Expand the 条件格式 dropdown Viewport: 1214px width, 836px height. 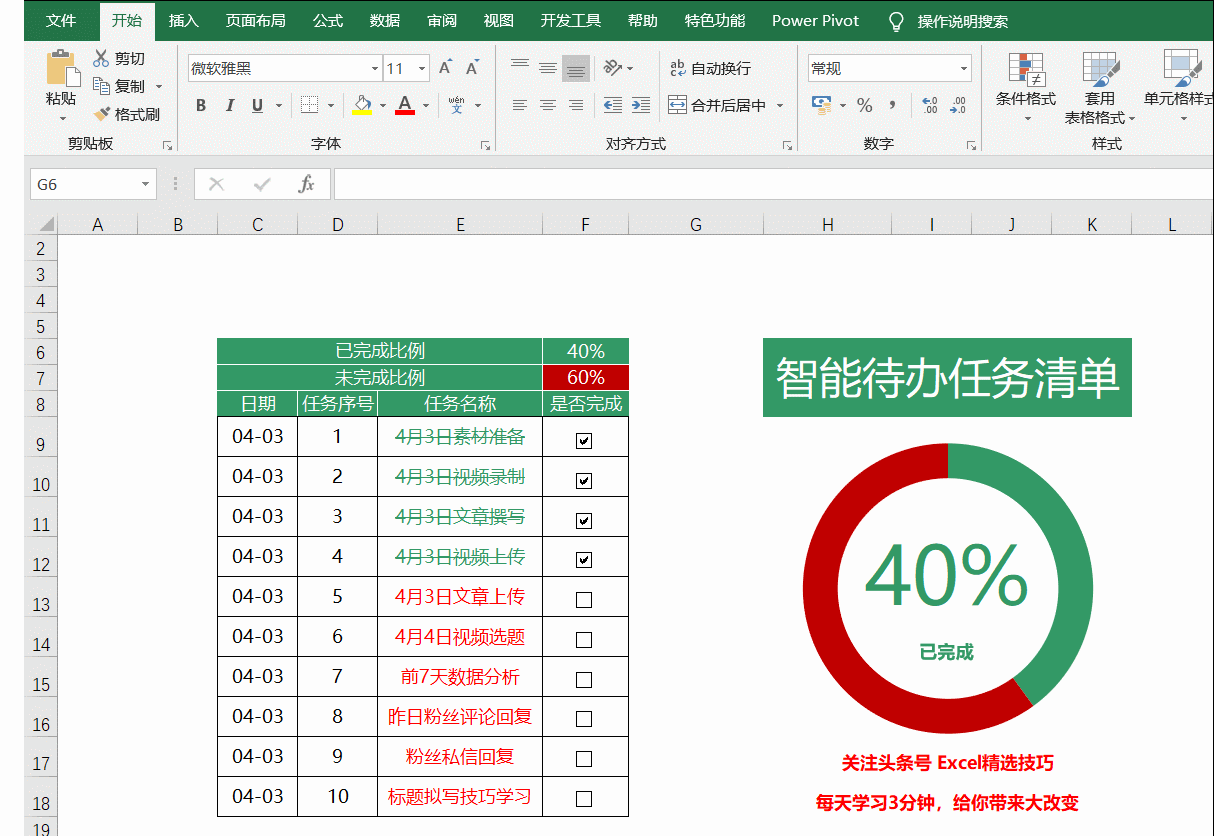(x=1026, y=118)
